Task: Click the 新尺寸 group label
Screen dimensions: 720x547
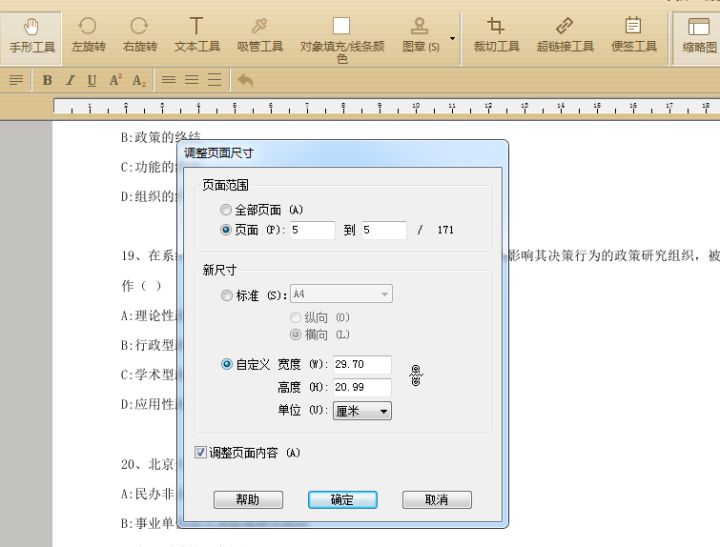Action: (x=219, y=270)
